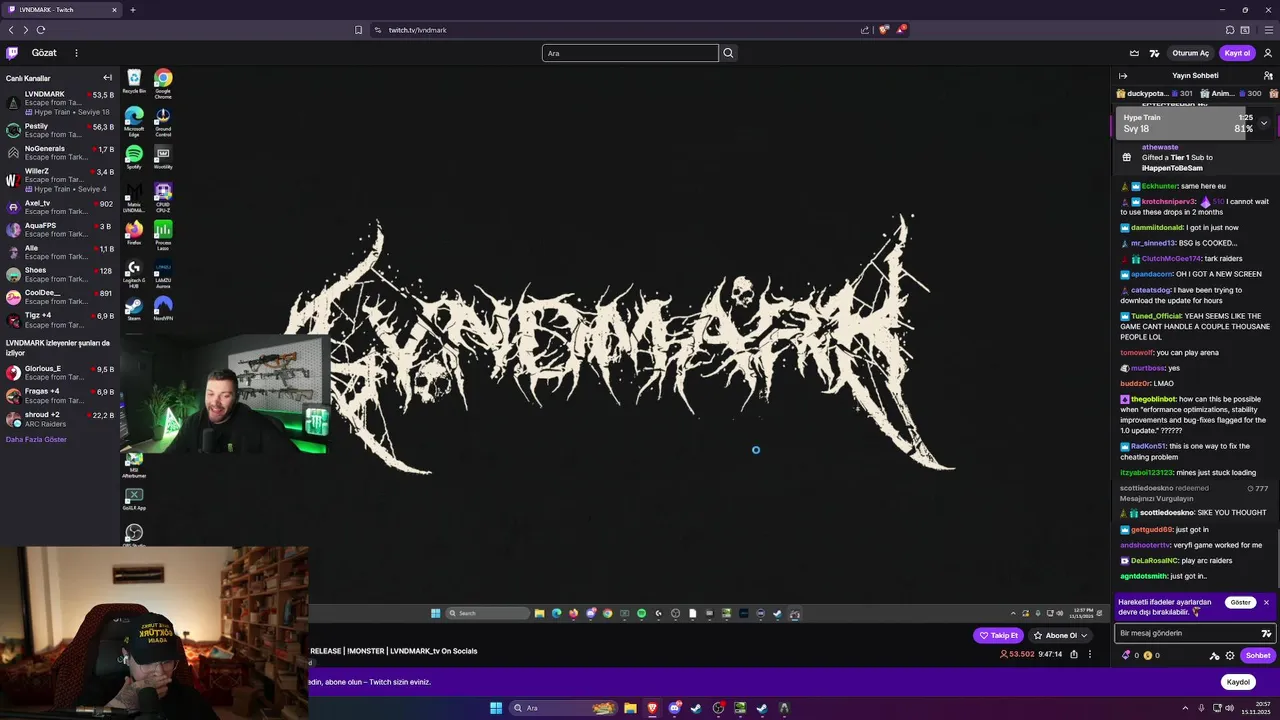The image size is (1280, 720).
Task: Bookmark this page via address bar icon
Action: [358, 30]
